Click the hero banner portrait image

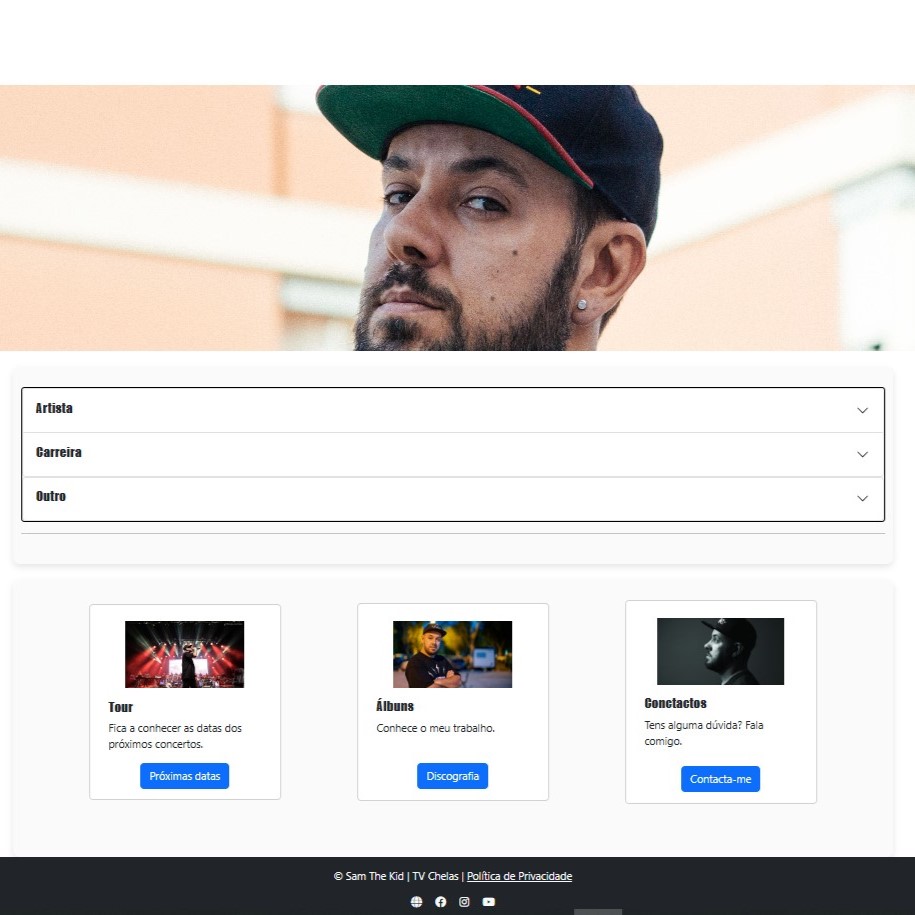click(457, 218)
